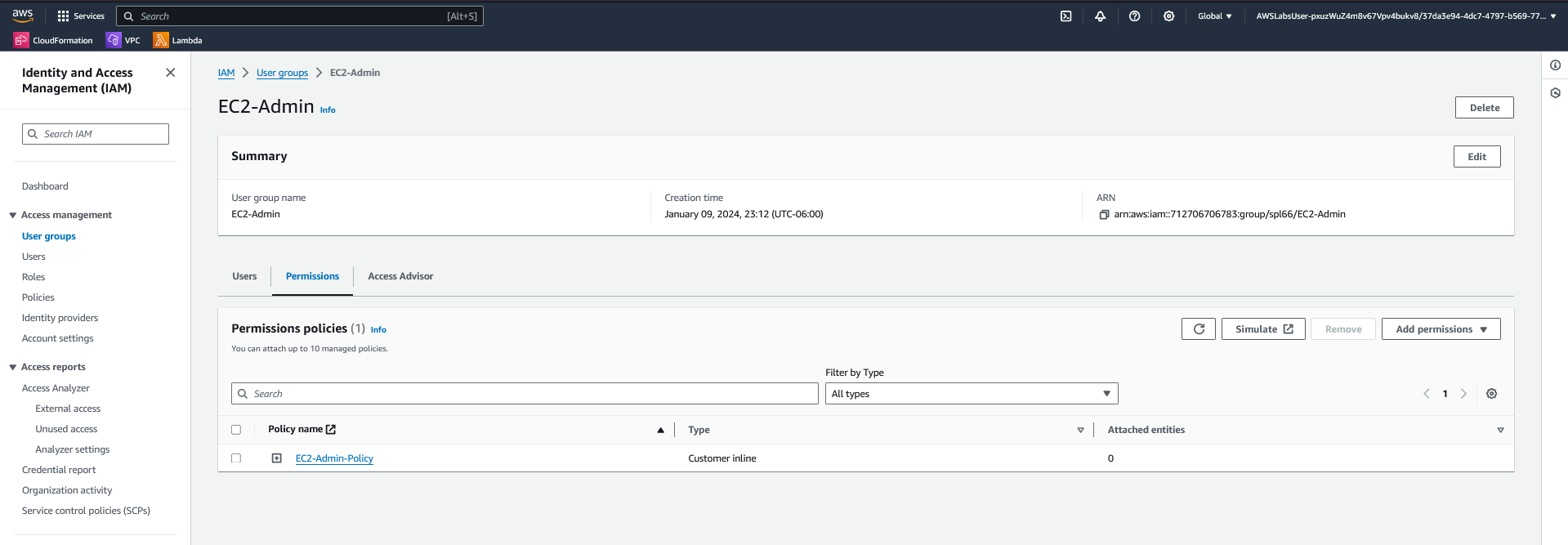Open the Lambda shortcut
Screen dimensions: 1568x545
point(178,40)
